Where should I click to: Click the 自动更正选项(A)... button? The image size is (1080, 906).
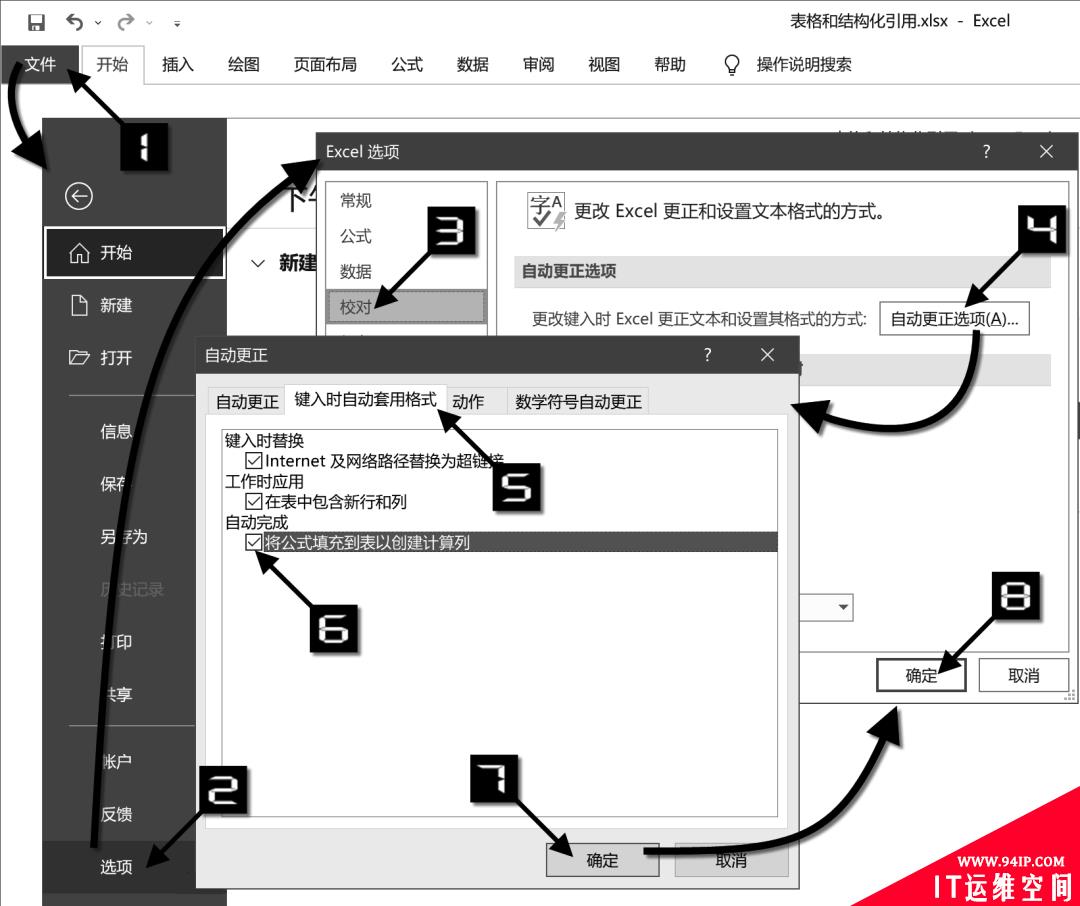(x=954, y=319)
